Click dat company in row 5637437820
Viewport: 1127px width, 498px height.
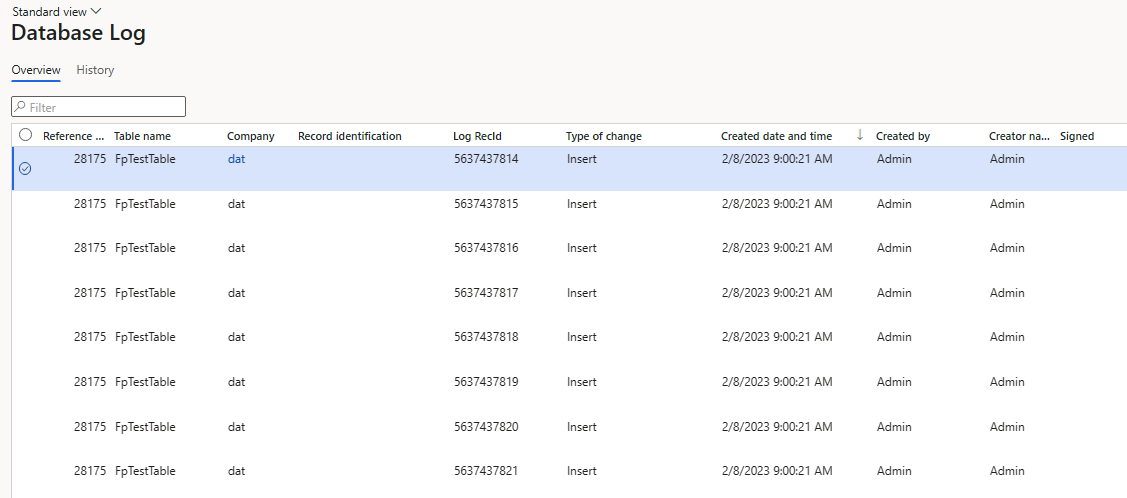point(236,427)
